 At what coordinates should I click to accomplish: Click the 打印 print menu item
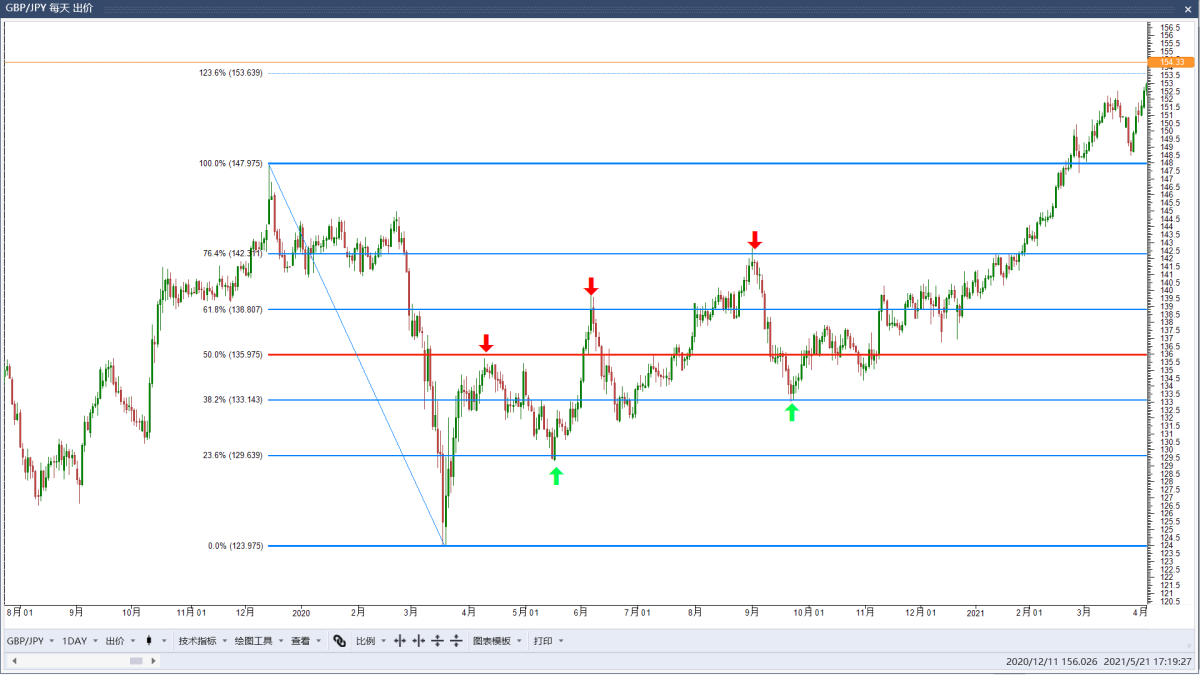(x=545, y=641)
